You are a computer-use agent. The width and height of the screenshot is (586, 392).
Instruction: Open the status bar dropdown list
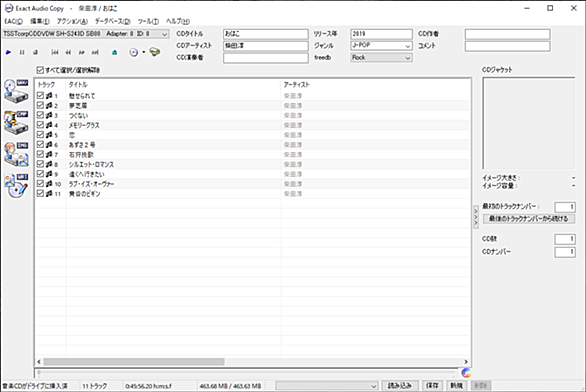pyautogui.click(x=326, y=386)
